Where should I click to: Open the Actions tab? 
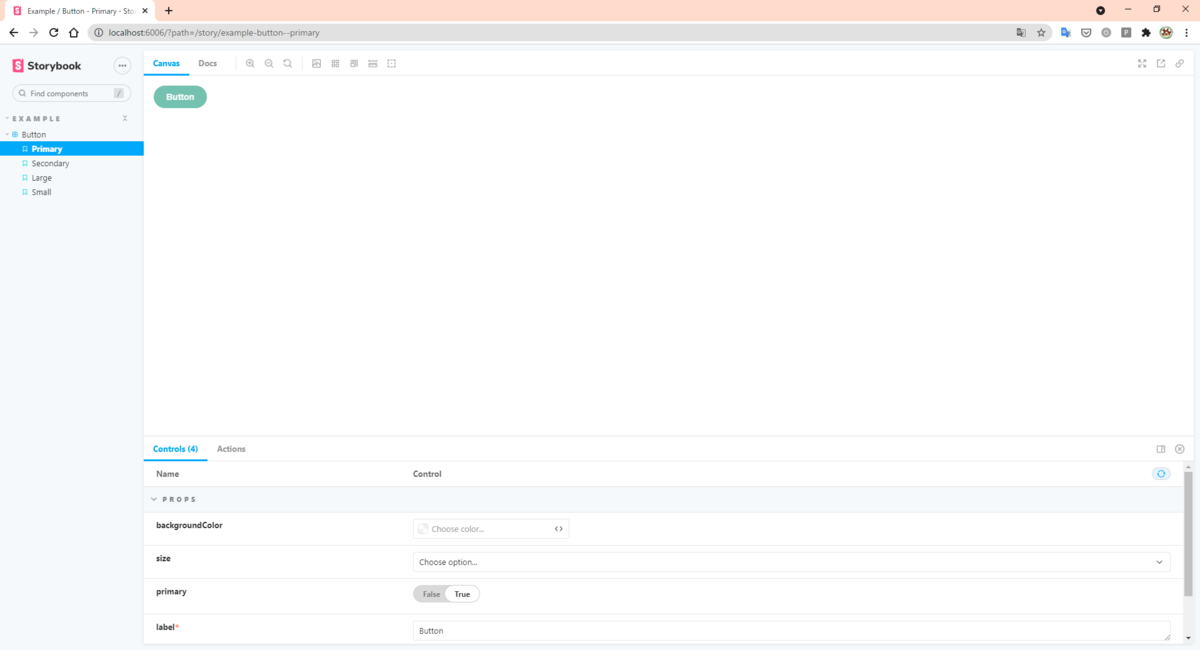pyautogui.click(x=231, y=449)
